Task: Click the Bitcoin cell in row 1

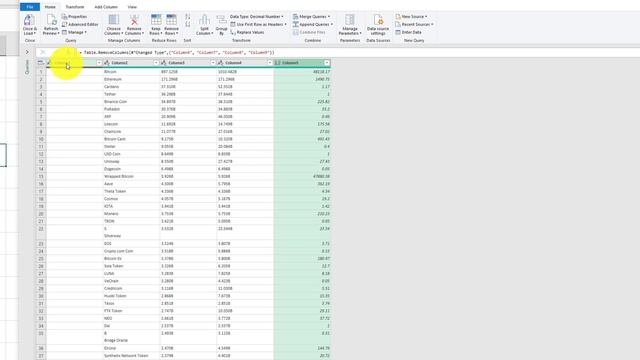Action: pyautogui.click(x=131, y=72)
